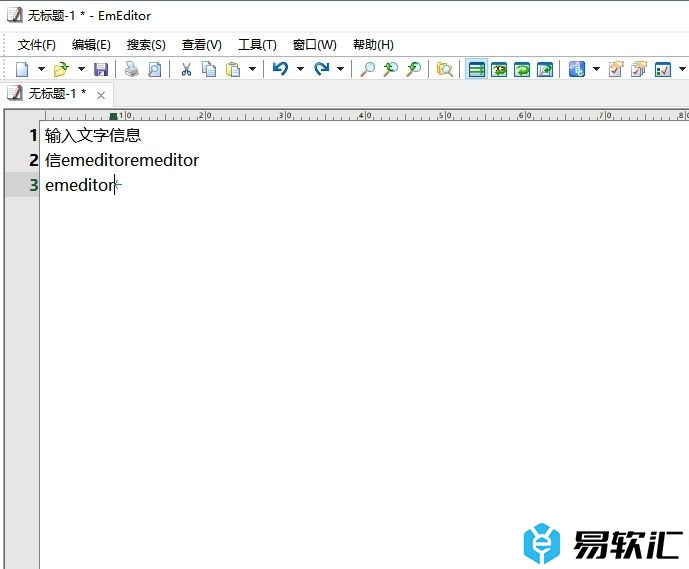Open the 编辑(E) menu
Image resolution: width=689 pixels, height=569 pixels.
tap(91, 44)
